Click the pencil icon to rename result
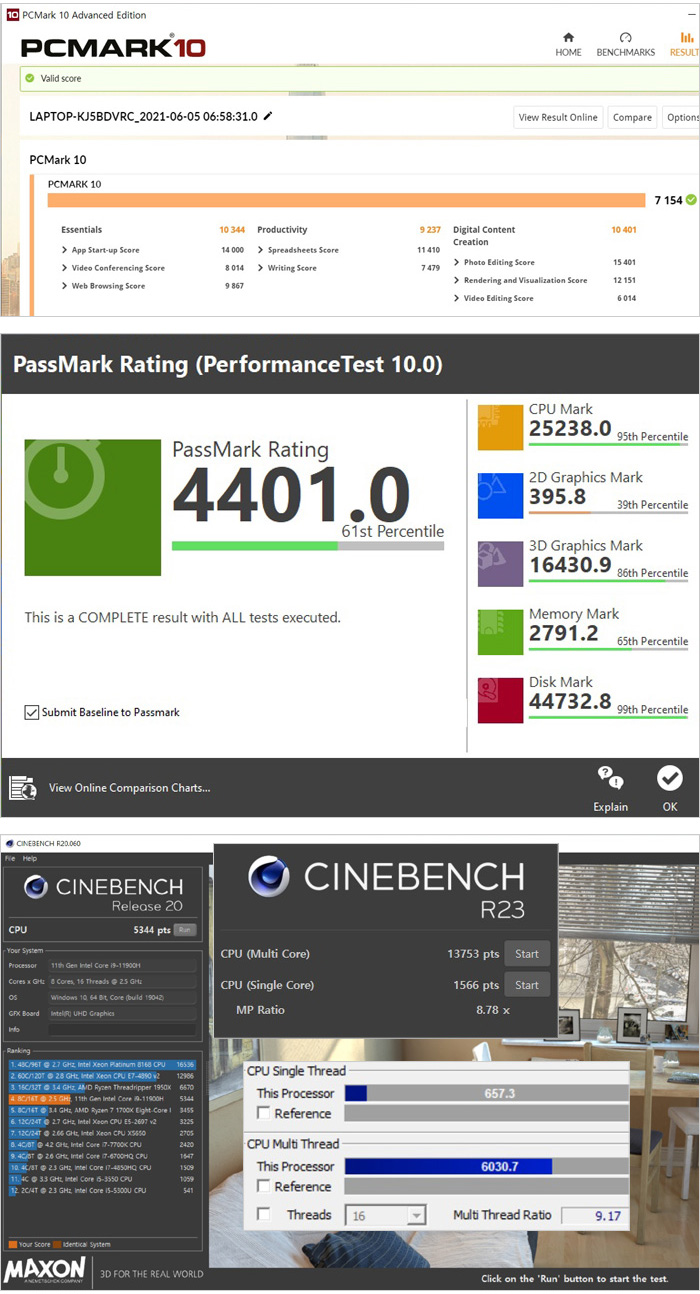 268,116
